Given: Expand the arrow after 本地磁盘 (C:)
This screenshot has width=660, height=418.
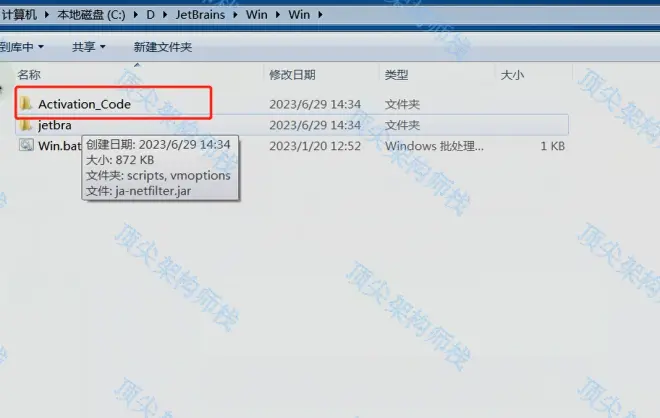Looking at the screenshot, I should point(136,15).
